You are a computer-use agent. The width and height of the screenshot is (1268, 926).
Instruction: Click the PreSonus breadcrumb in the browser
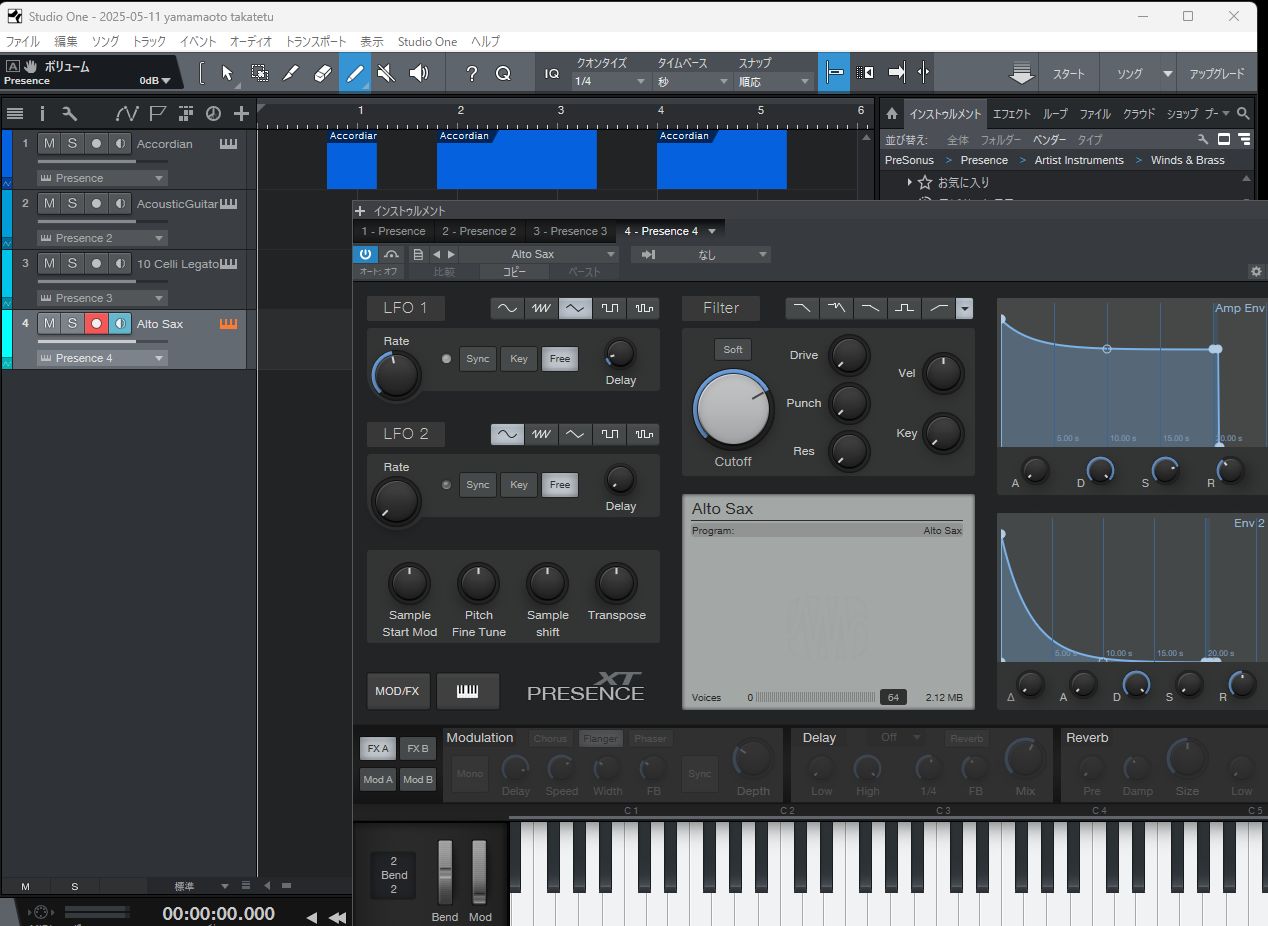[x=909, y=160]
